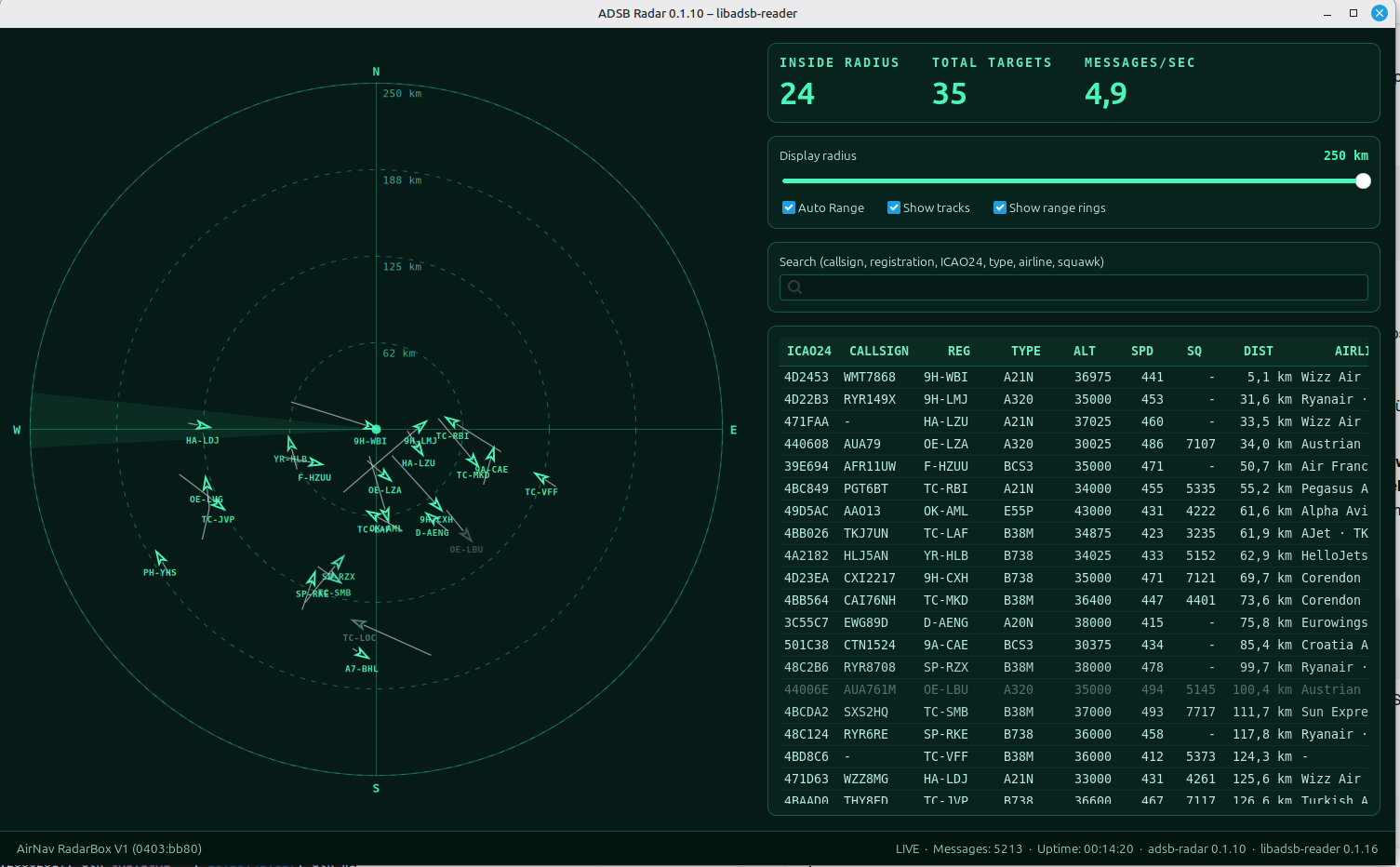Click the Inside Radius value 24

[x=797, y=94]
